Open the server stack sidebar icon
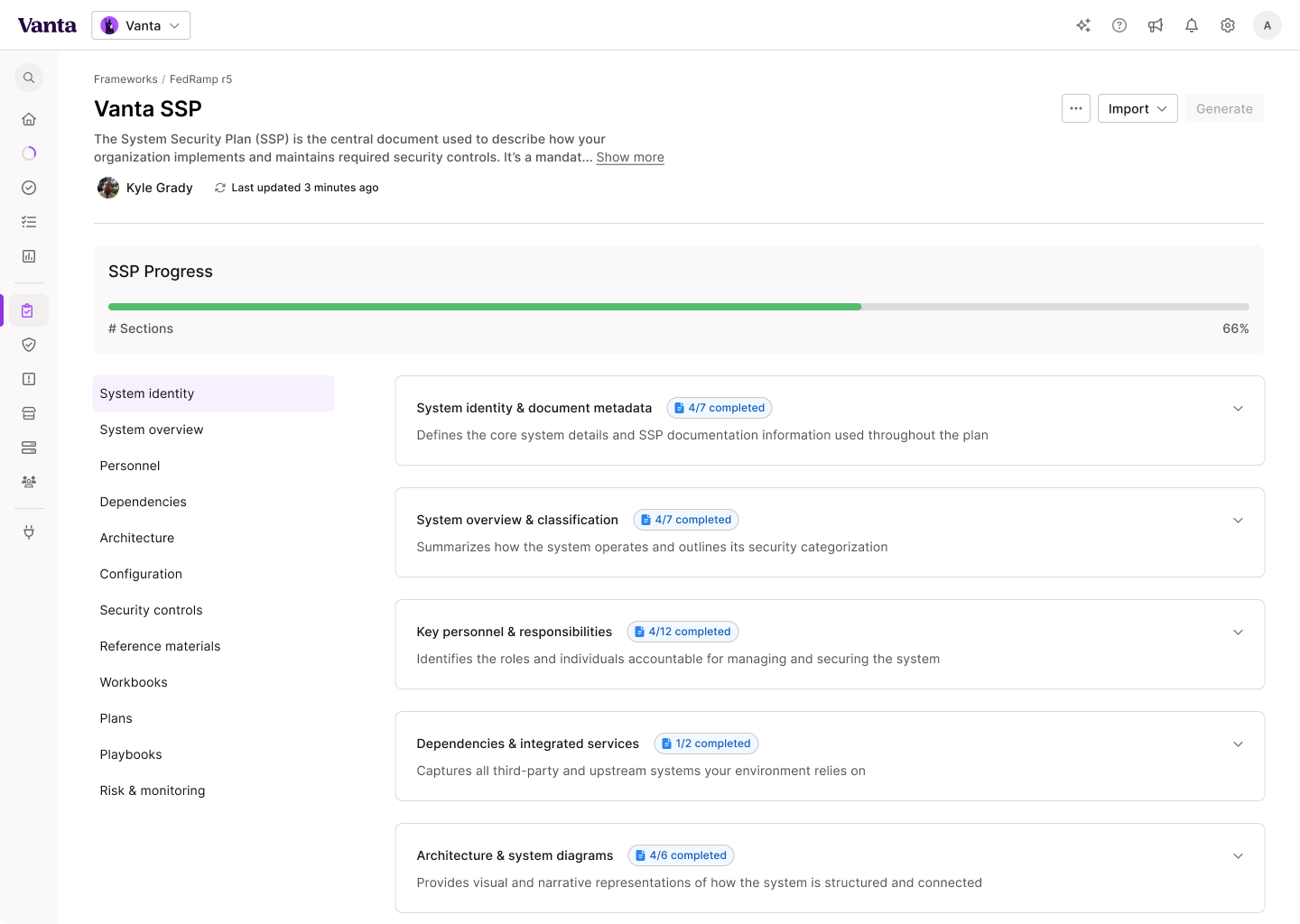The image size is (1300, 924). [29, 448]
